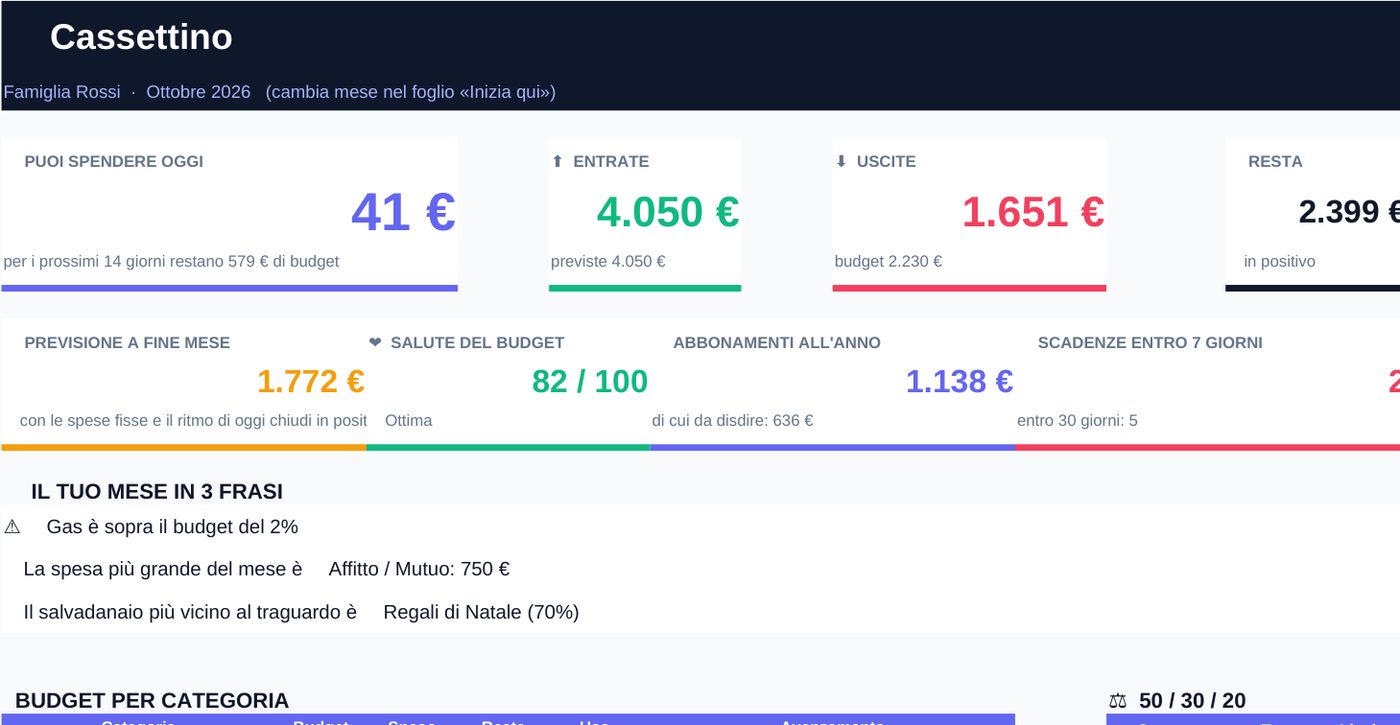Select the BUDGET PER CATEGORIA heading

click(x=152, y=700)
